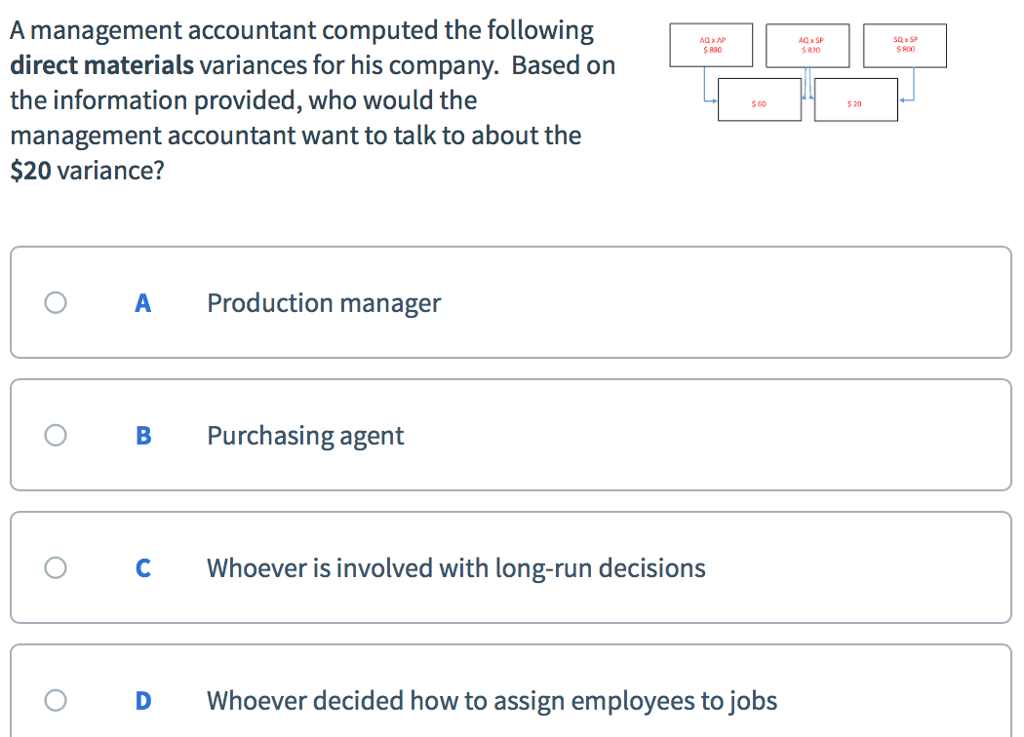This screenshot has width=1024, height=737.
Task: Click the 'AQ x AP $880' diagram box
Action: 711,45
